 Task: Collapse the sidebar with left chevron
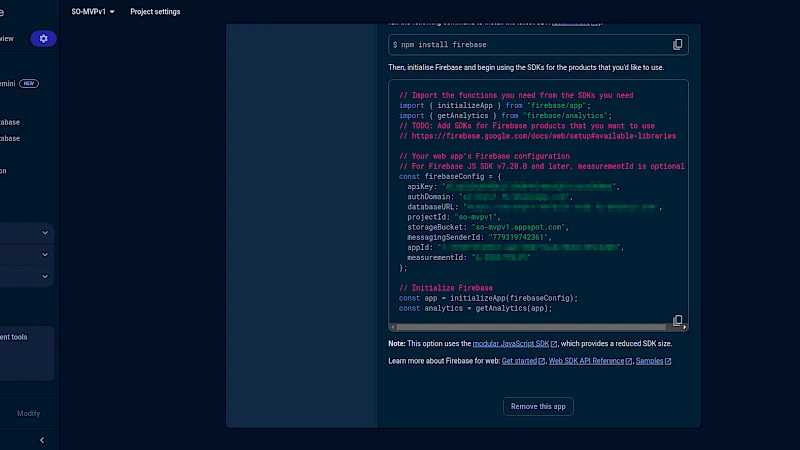click(42, 440)
